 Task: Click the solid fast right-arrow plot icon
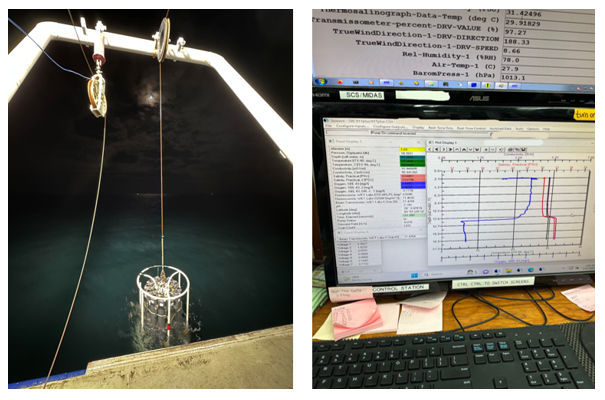pos(450,150)
